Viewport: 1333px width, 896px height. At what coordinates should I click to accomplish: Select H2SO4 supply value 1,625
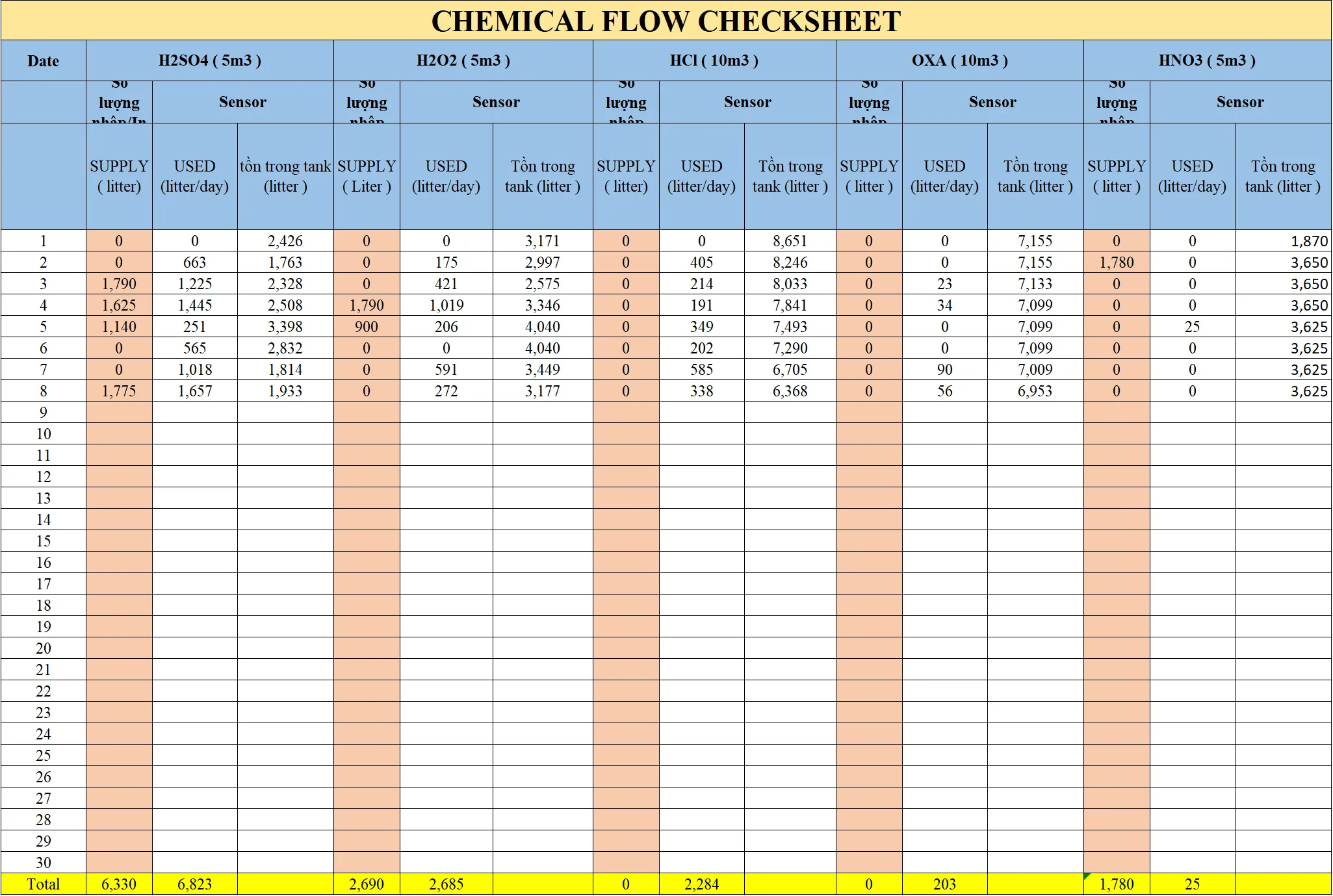pyautogui.click(x=119, y=305)
